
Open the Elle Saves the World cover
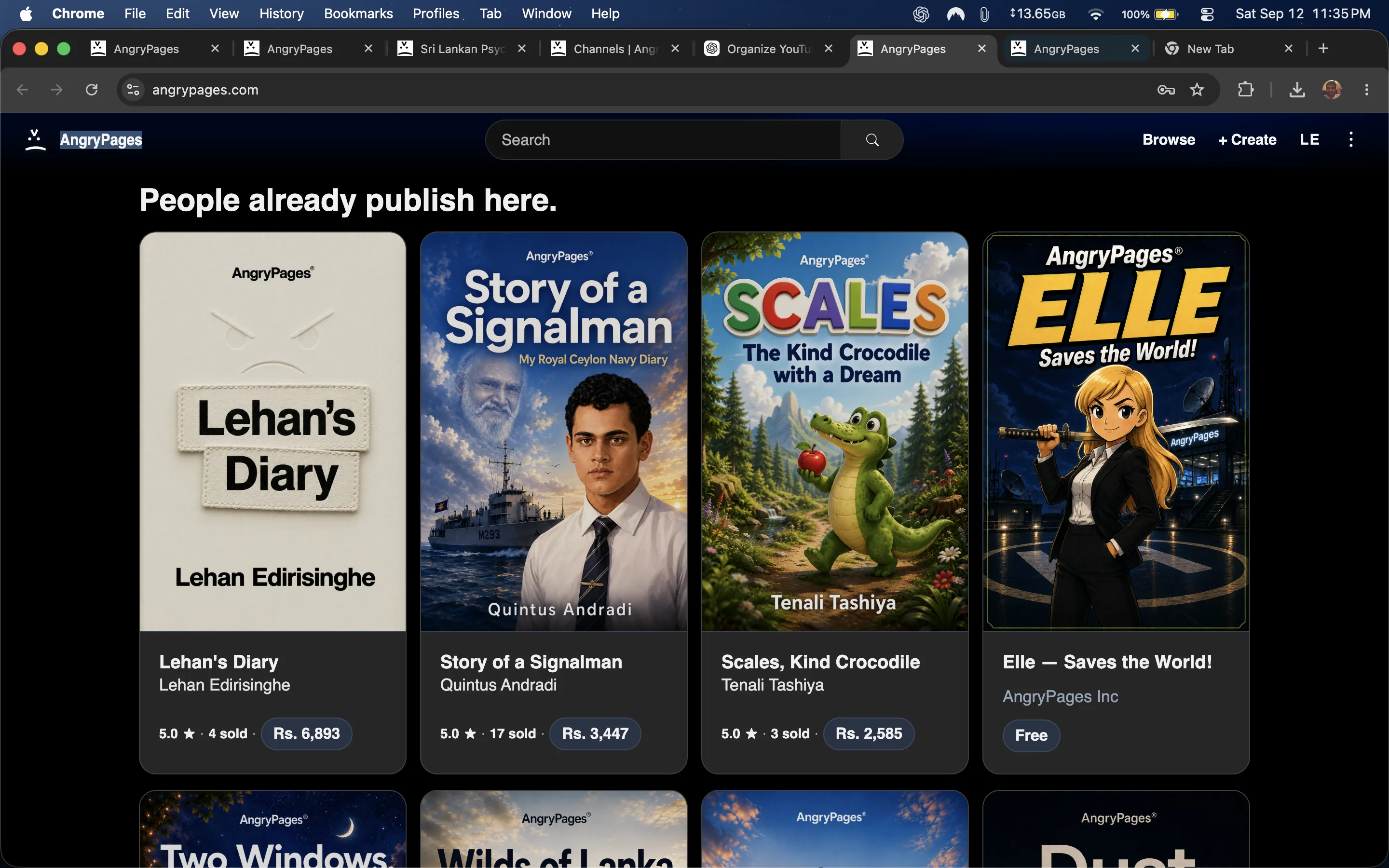pos(1117,432)
